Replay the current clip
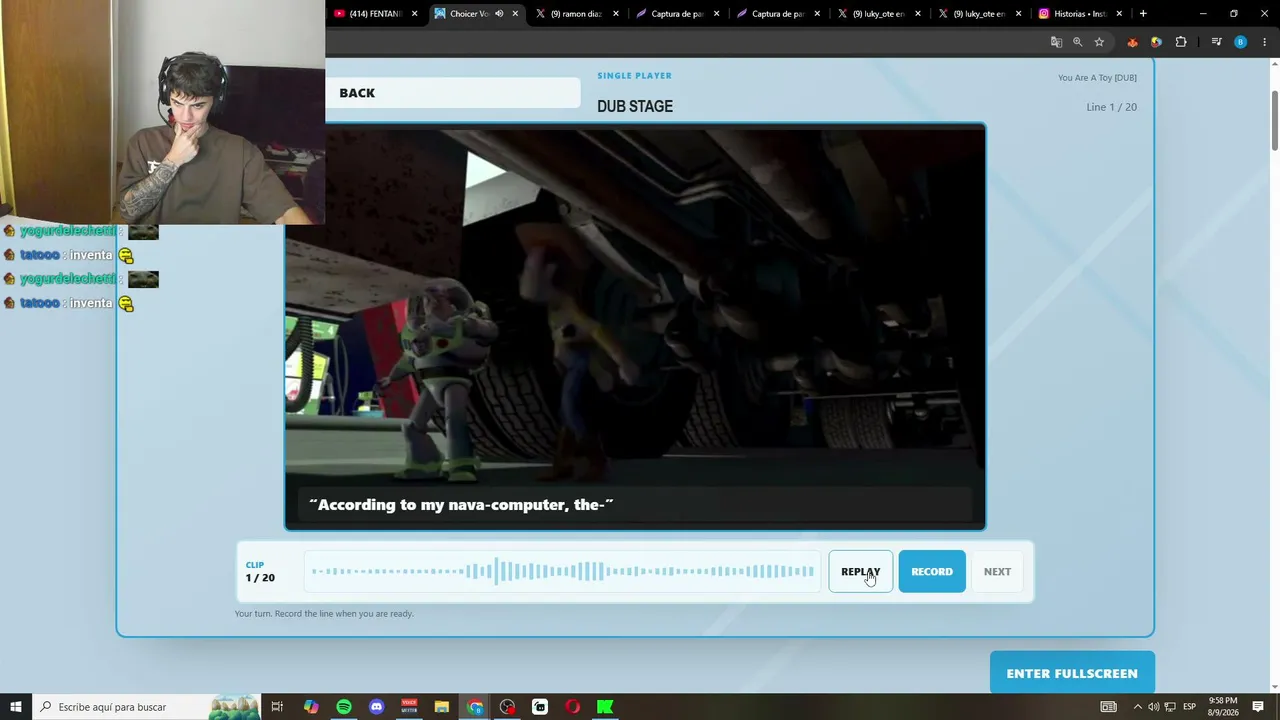This screenshot has width=1280, height=720. [860, 572]
